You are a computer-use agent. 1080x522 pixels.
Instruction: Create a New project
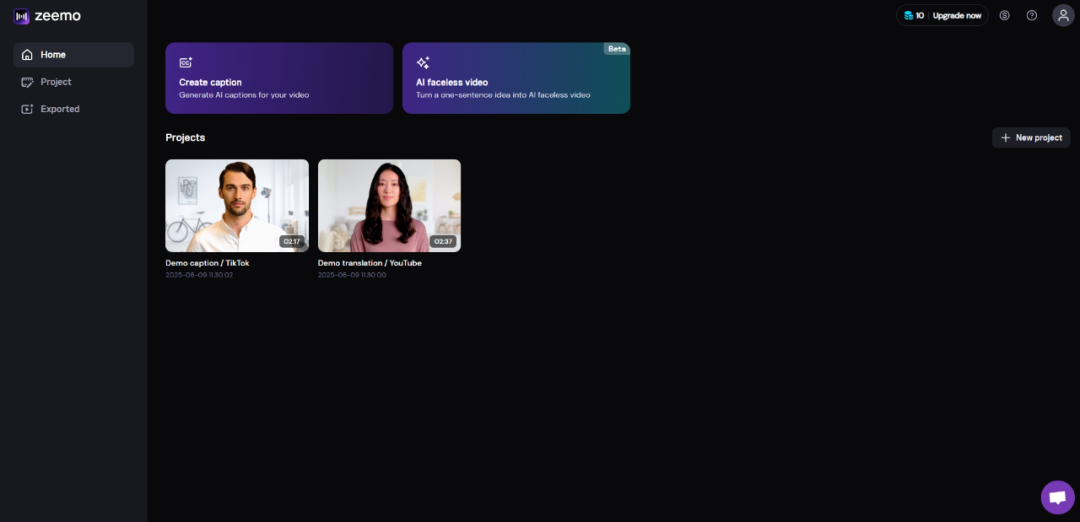(x=1031, y=137)
